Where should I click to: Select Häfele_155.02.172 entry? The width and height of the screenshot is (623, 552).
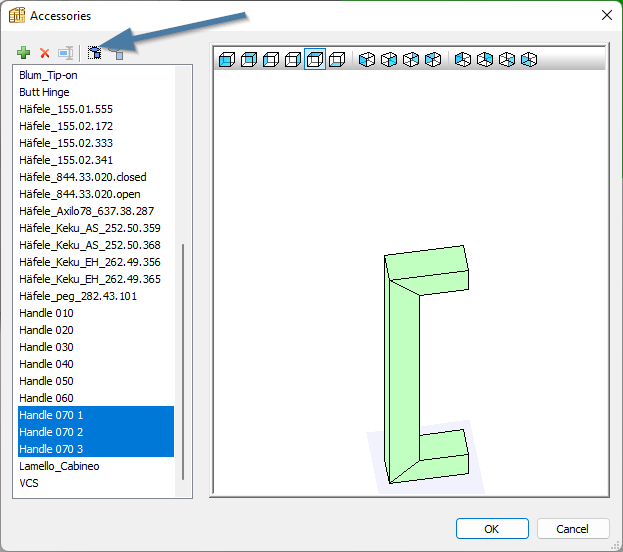96,126
